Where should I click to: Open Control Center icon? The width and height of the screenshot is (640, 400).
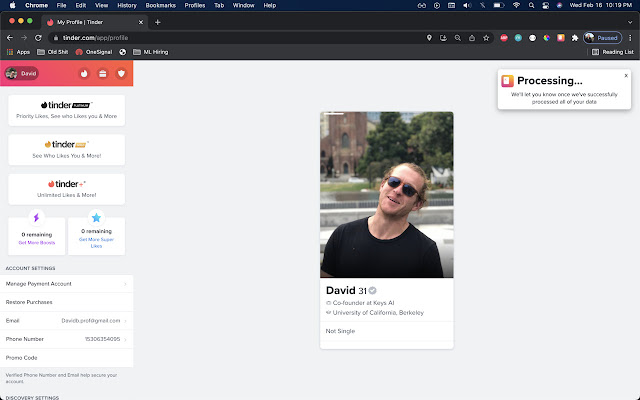545,5
